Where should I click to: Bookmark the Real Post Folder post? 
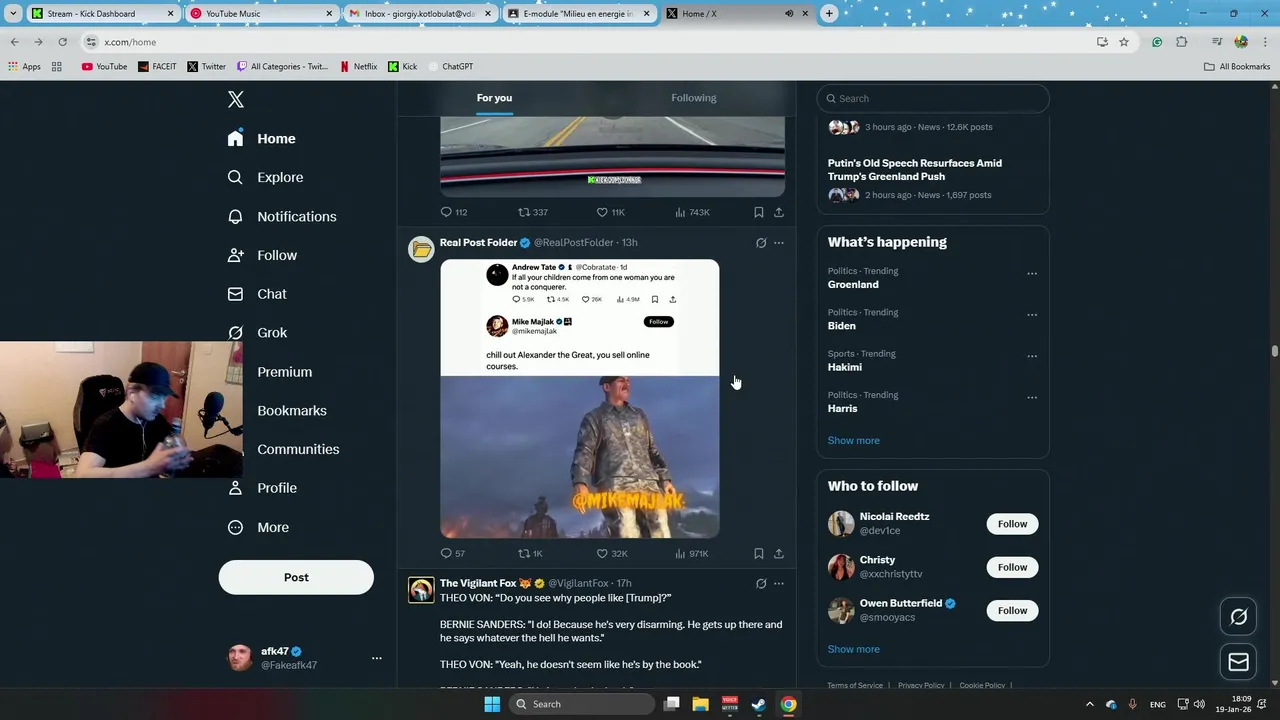coord(758,553)
